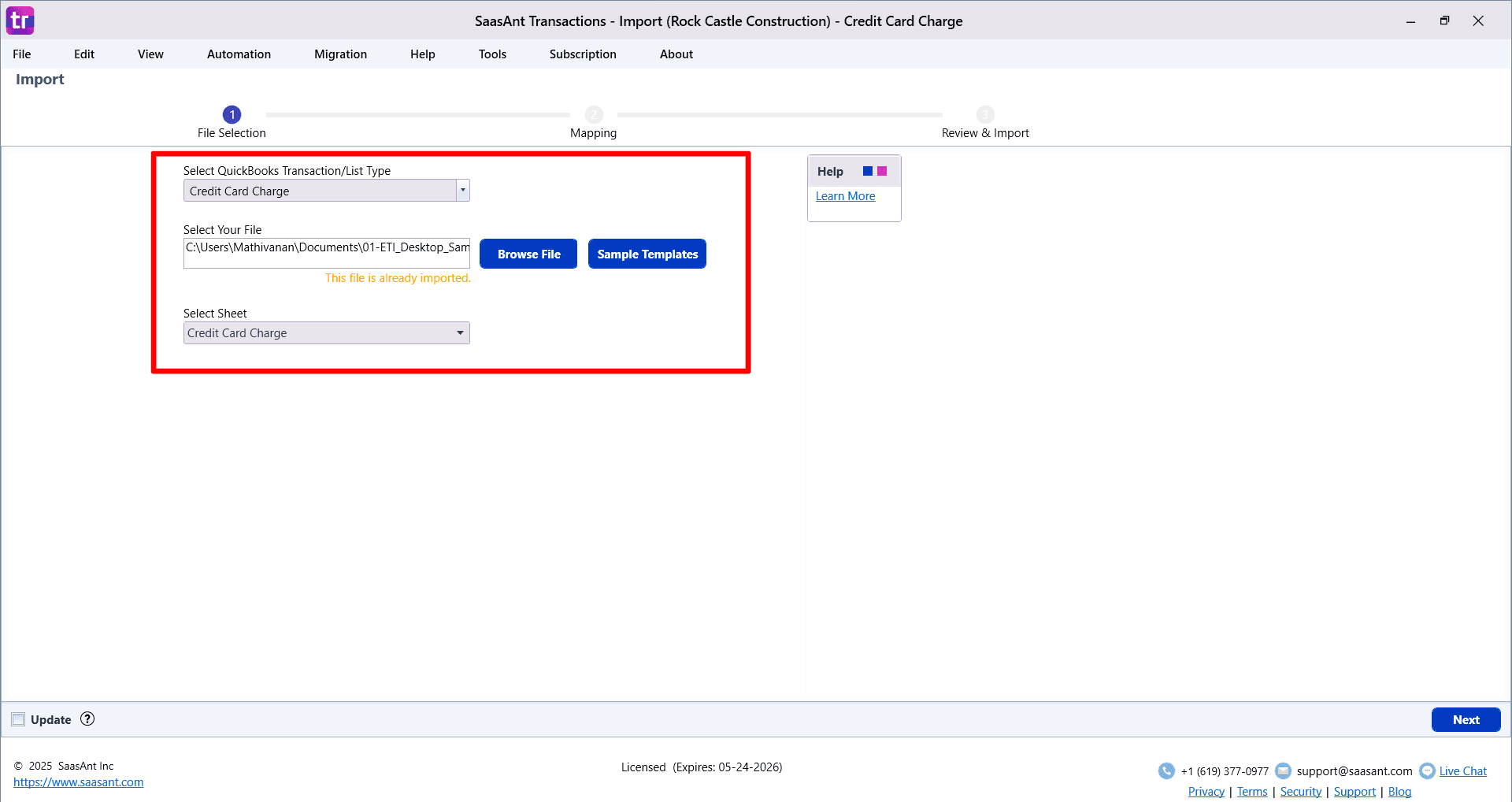Click the Mapping step label
The width and height of the screenshot is (1512, 802).
tap(593, 133)
